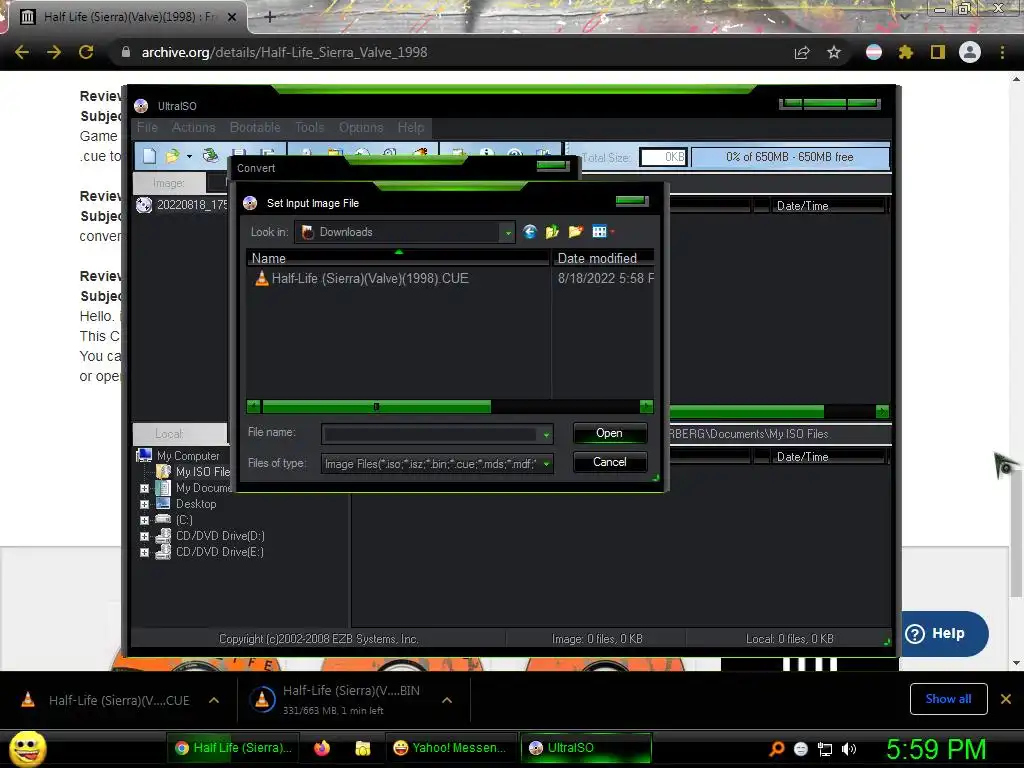Open a new Chrome tab

tap(270, 17)
